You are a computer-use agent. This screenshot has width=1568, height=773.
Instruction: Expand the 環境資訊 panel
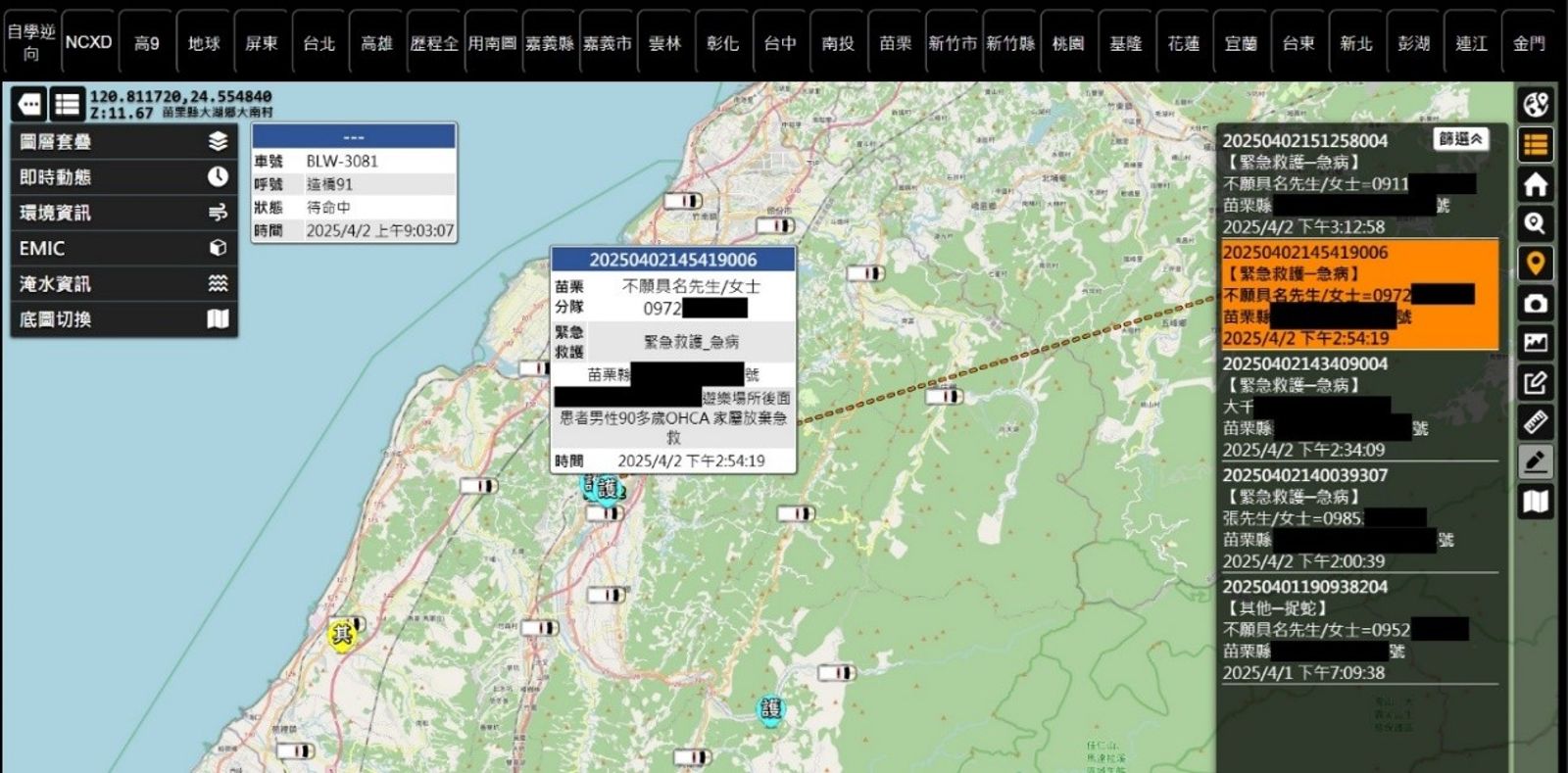pos(123,212)
